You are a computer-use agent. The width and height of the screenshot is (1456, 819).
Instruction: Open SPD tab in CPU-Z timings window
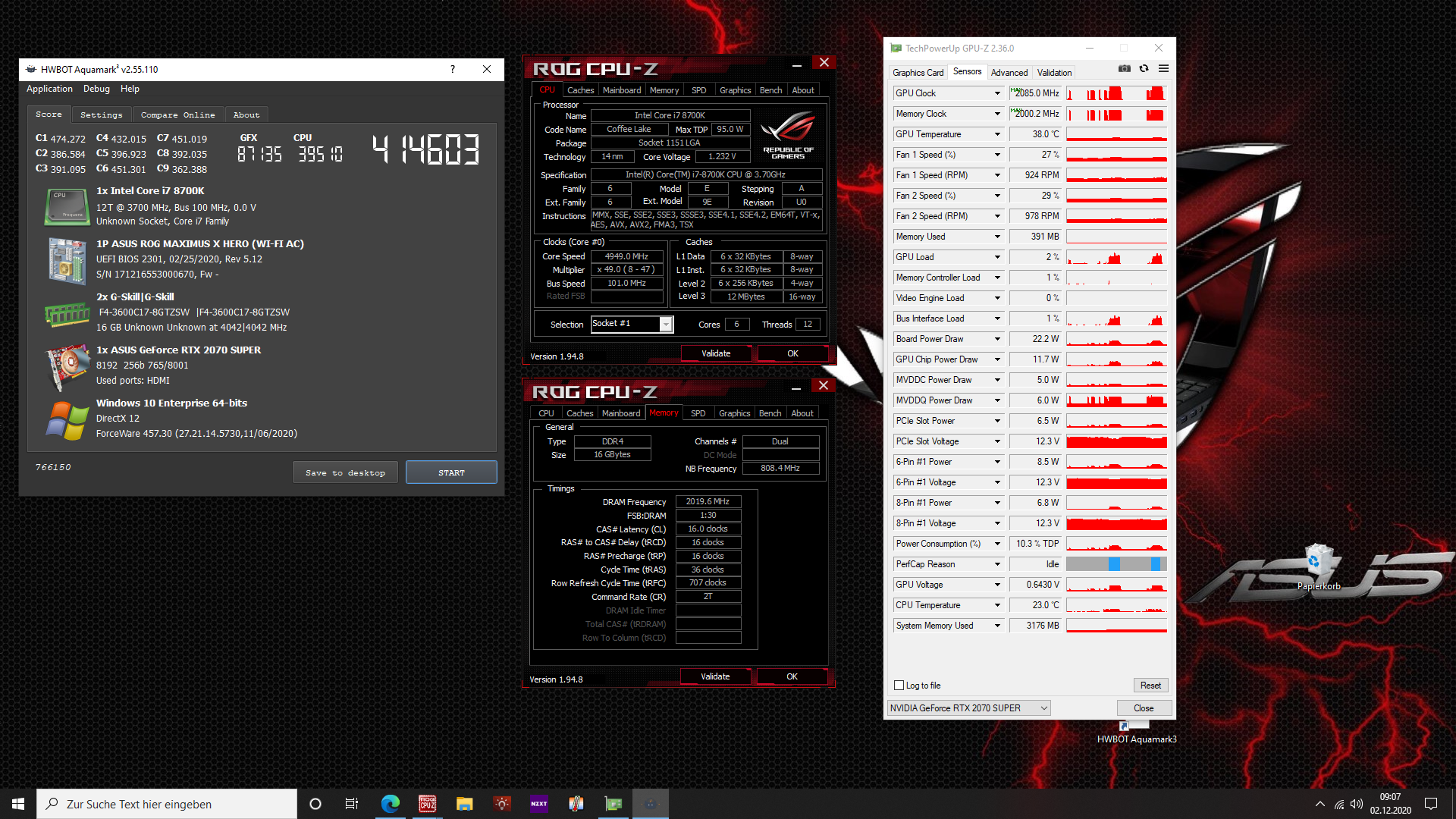698,413
